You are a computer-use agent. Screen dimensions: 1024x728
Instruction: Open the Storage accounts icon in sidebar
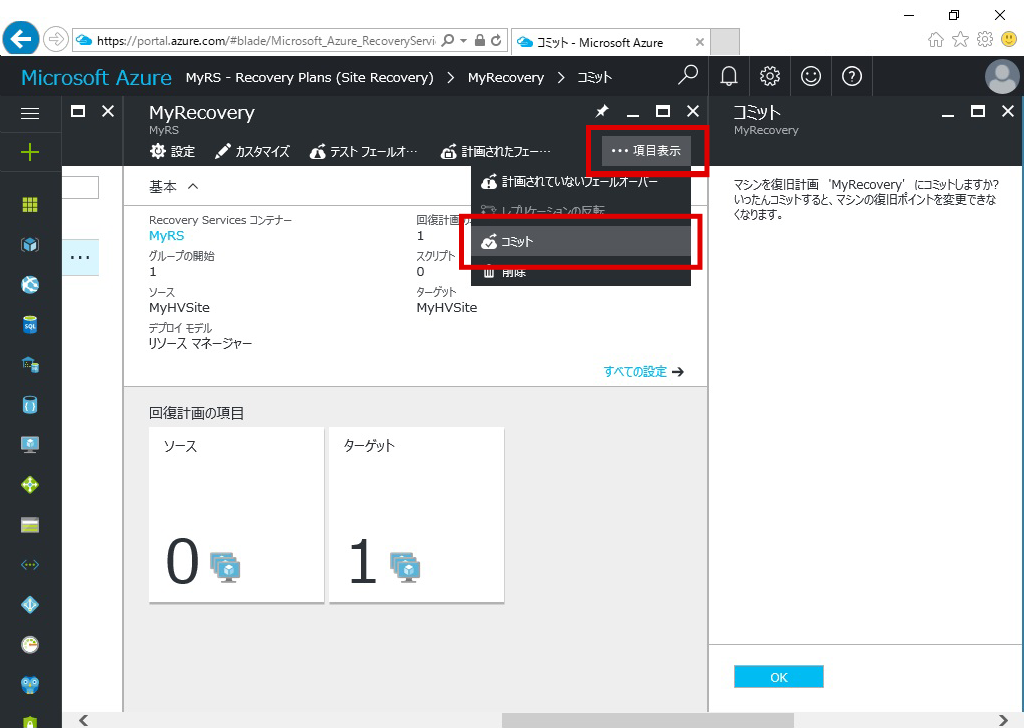coord(30,525)
